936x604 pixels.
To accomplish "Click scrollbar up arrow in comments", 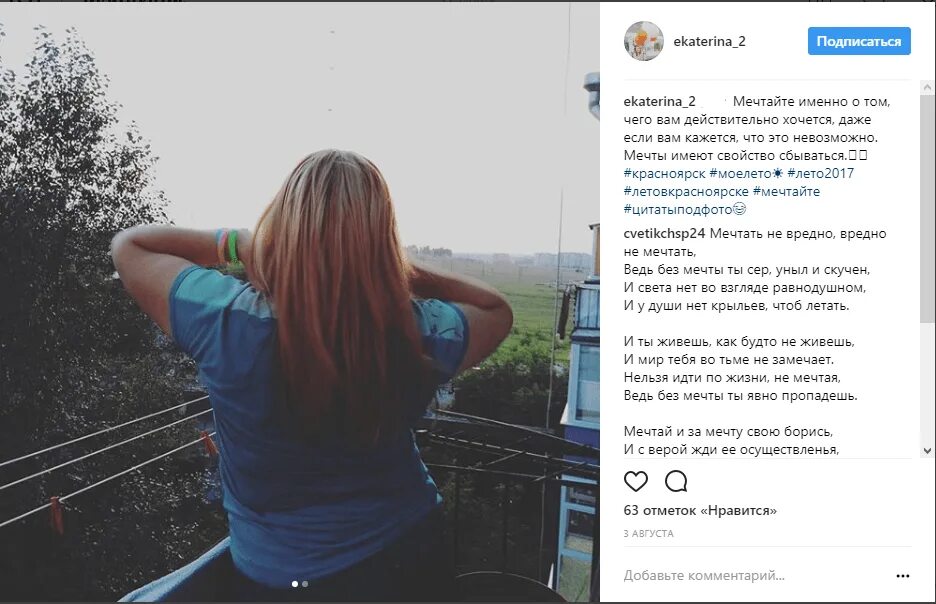I will [927, 88].
